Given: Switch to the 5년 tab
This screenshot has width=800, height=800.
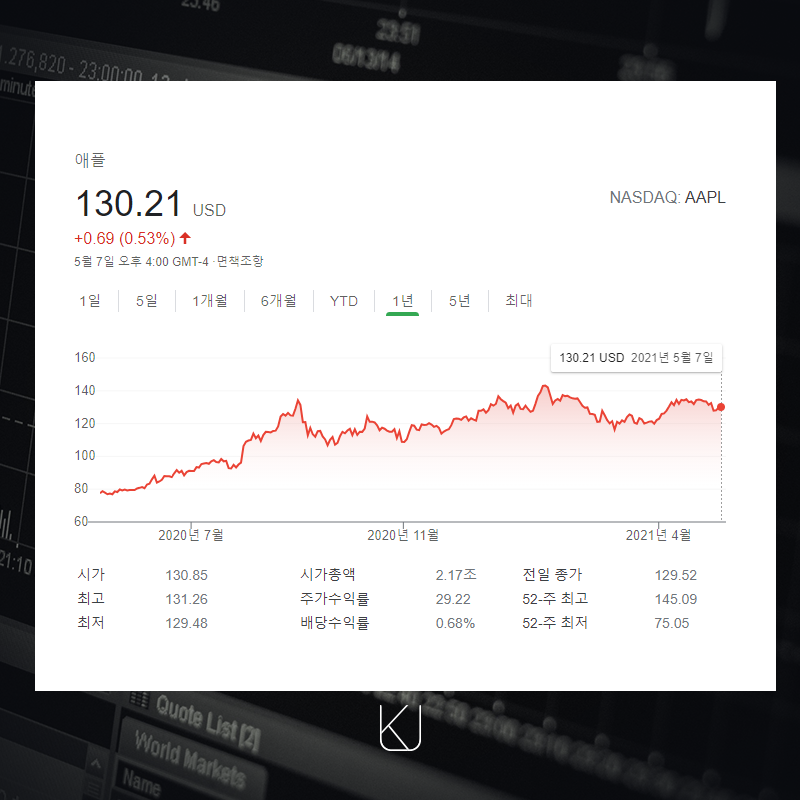Looking at the screenshot, I should click(x=460, y=301).
